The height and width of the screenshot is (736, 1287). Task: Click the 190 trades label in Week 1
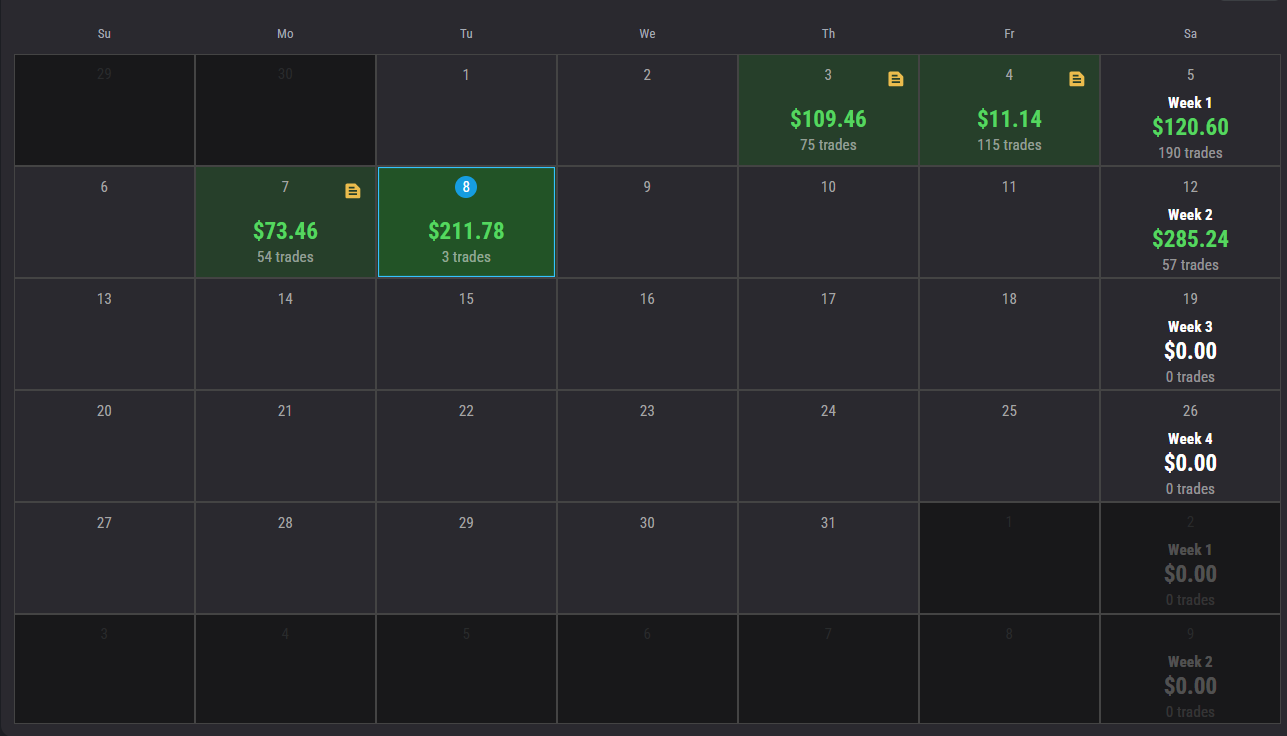point(1190,152)
